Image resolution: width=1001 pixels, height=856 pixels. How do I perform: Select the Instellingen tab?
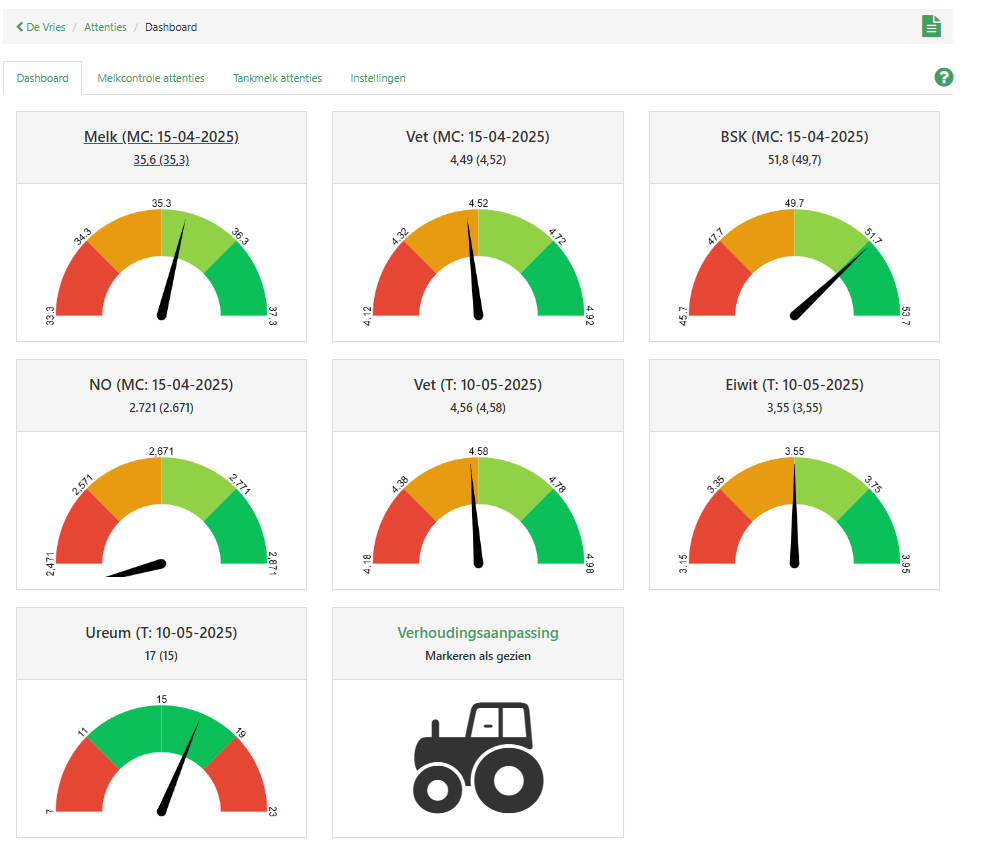pyautogui.click(x=378, y=78)
